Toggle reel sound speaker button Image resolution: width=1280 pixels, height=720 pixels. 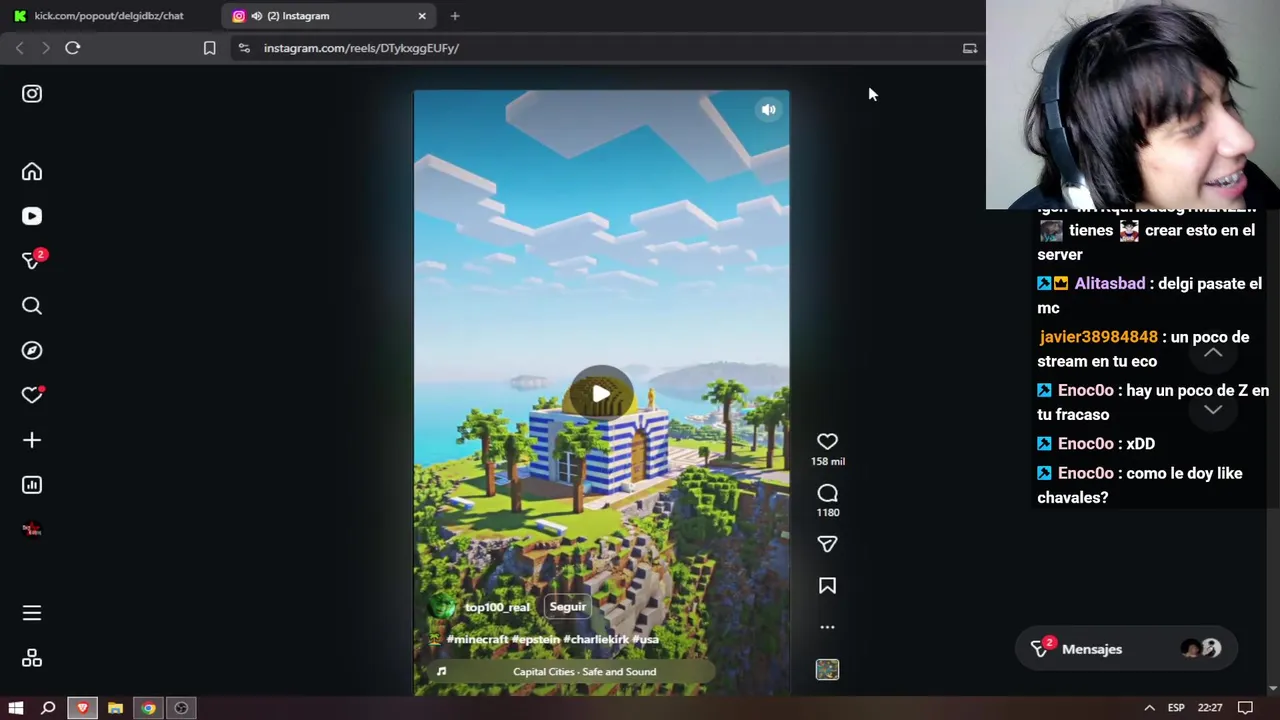pyautogui.click(x=768, y=110)
